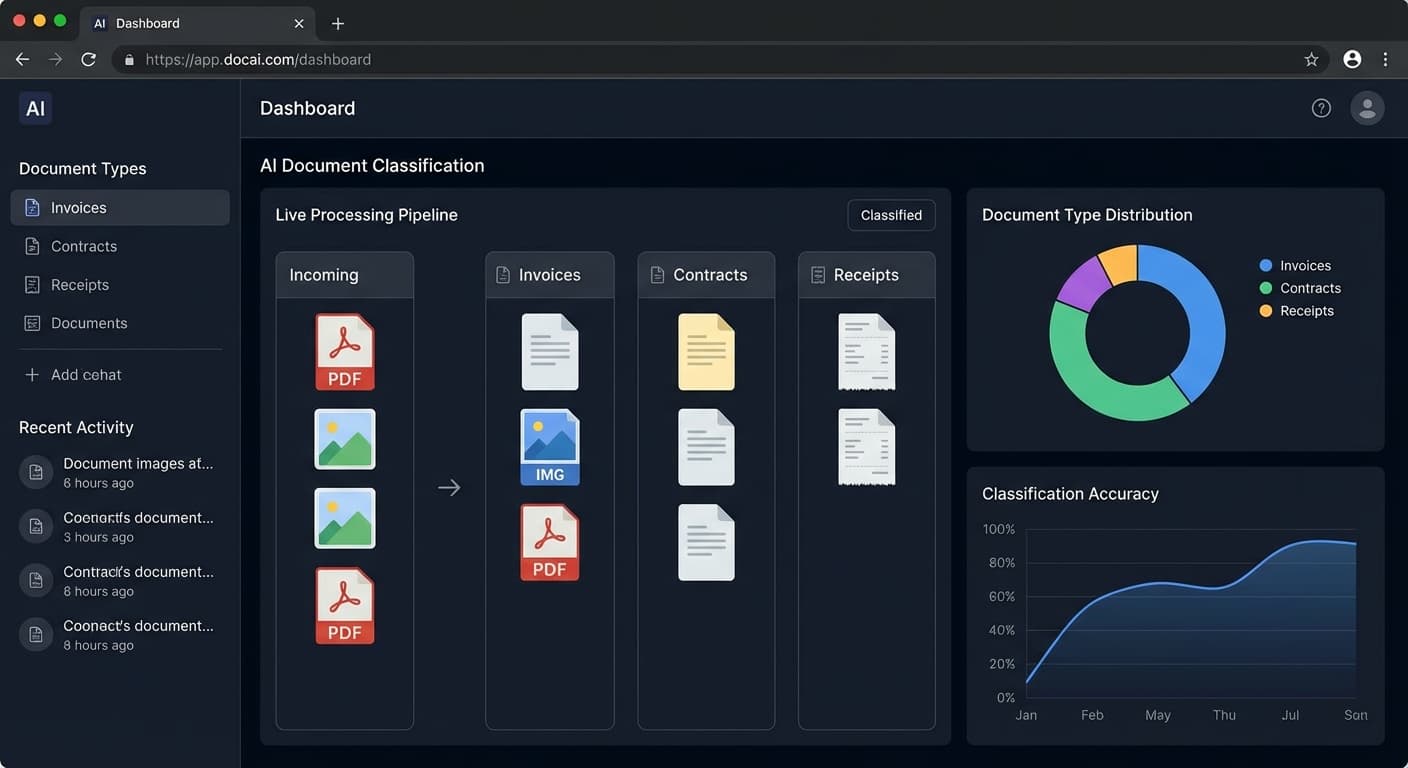Viewport: 1408px width, 768px height.
Task: Reload the page using the refresh icon
Action: 88,59
